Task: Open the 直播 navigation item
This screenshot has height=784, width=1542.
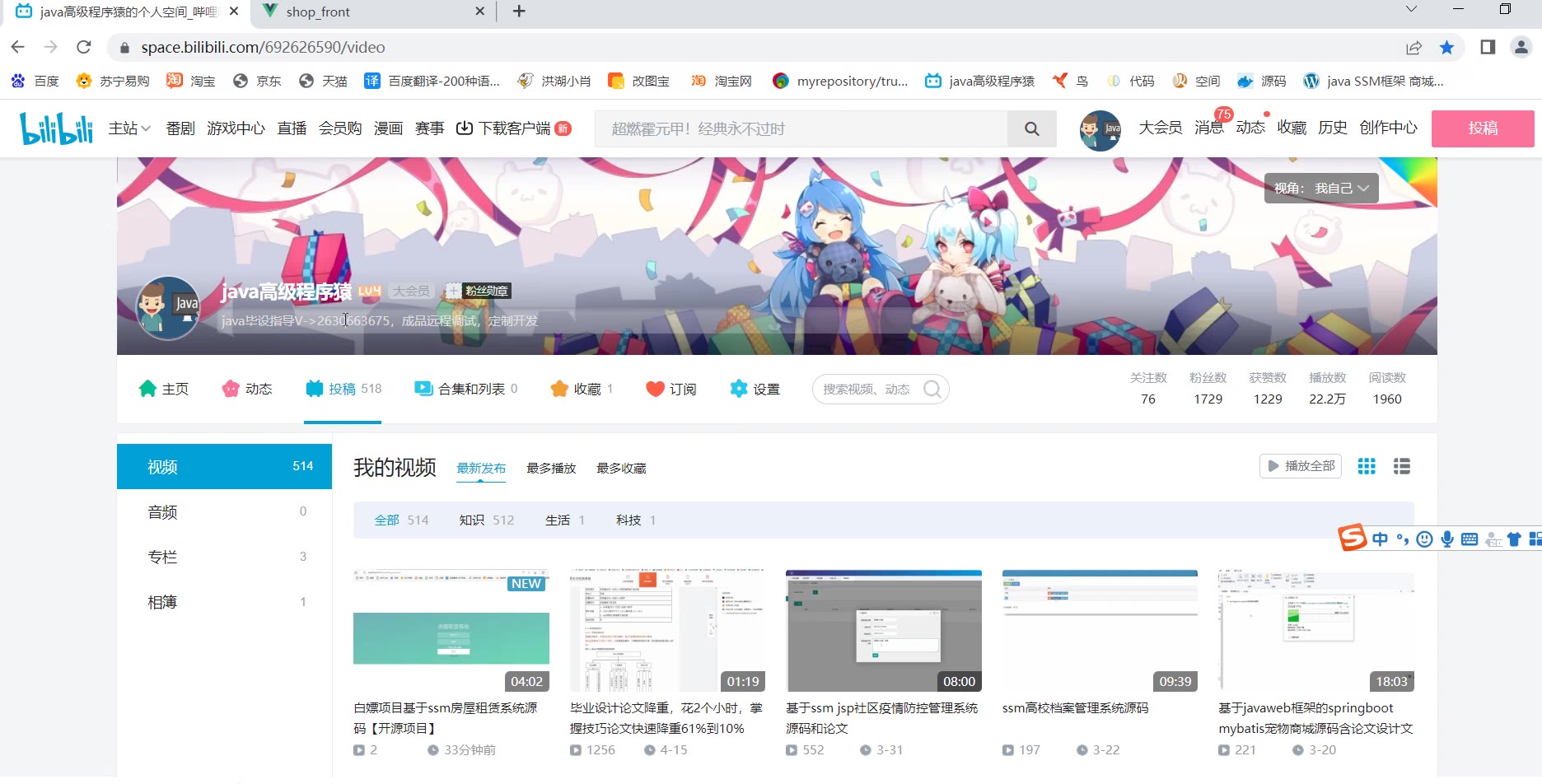Action: (x=292, y=128)
